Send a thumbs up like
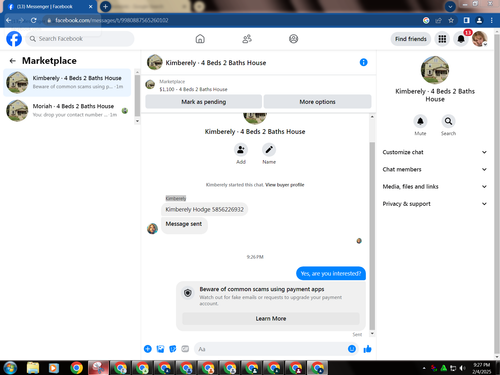 point(367,349)
